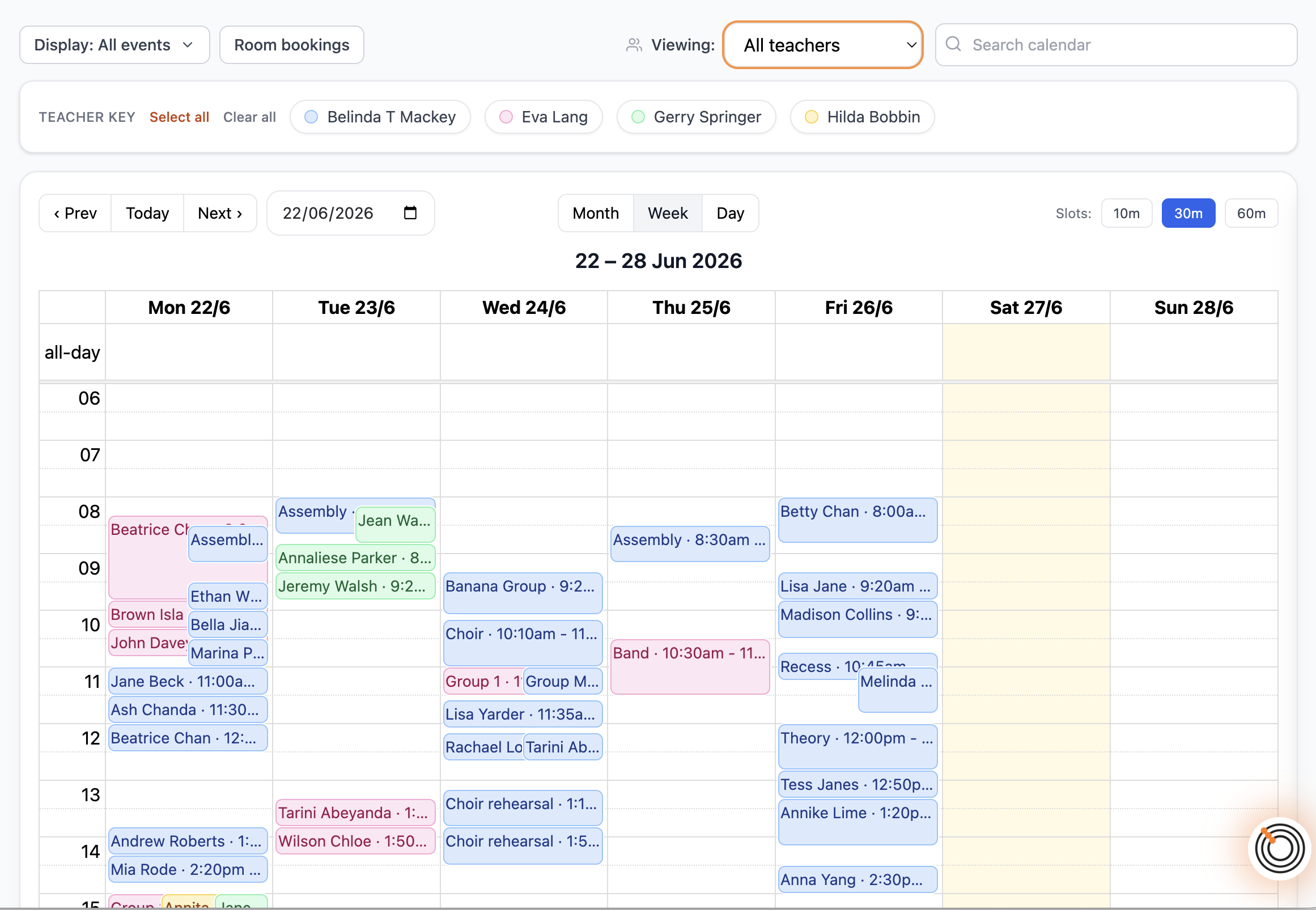
Task: Open Thu 25/6 day header
Action: [x=691, y=307]
